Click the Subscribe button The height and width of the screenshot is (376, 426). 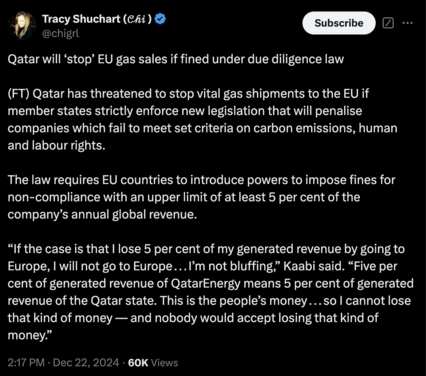tap(339, 23)
